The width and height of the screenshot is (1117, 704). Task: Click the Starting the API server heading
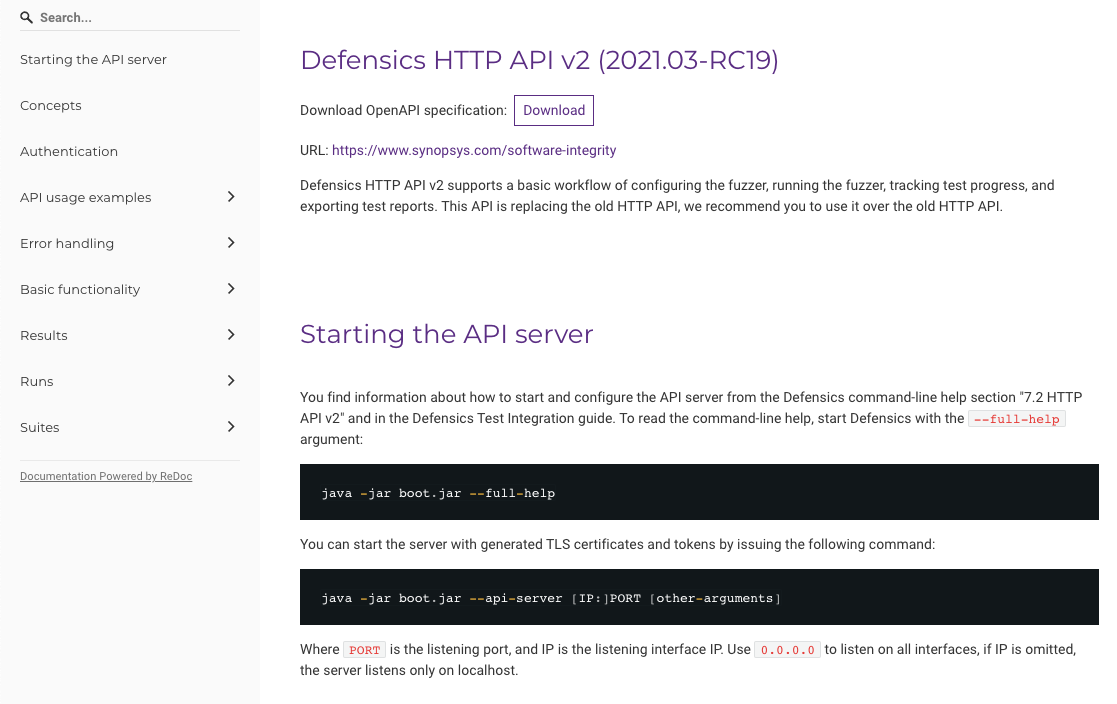pos(447,334)
